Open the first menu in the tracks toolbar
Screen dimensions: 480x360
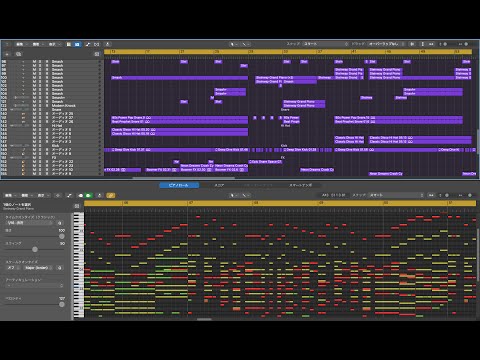21,44
